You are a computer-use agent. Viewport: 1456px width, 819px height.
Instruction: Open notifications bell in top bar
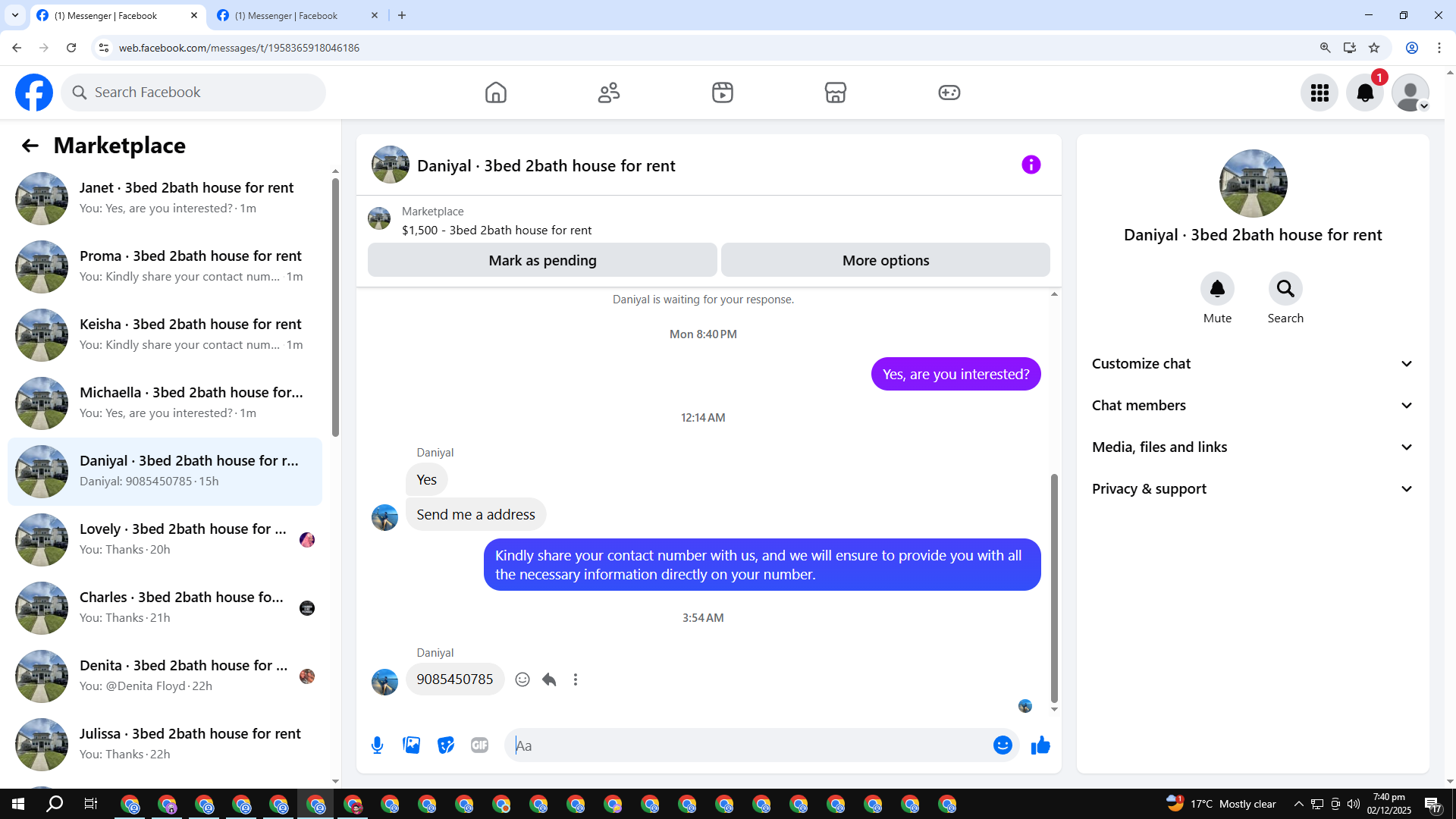click(x=1364, y=93)
